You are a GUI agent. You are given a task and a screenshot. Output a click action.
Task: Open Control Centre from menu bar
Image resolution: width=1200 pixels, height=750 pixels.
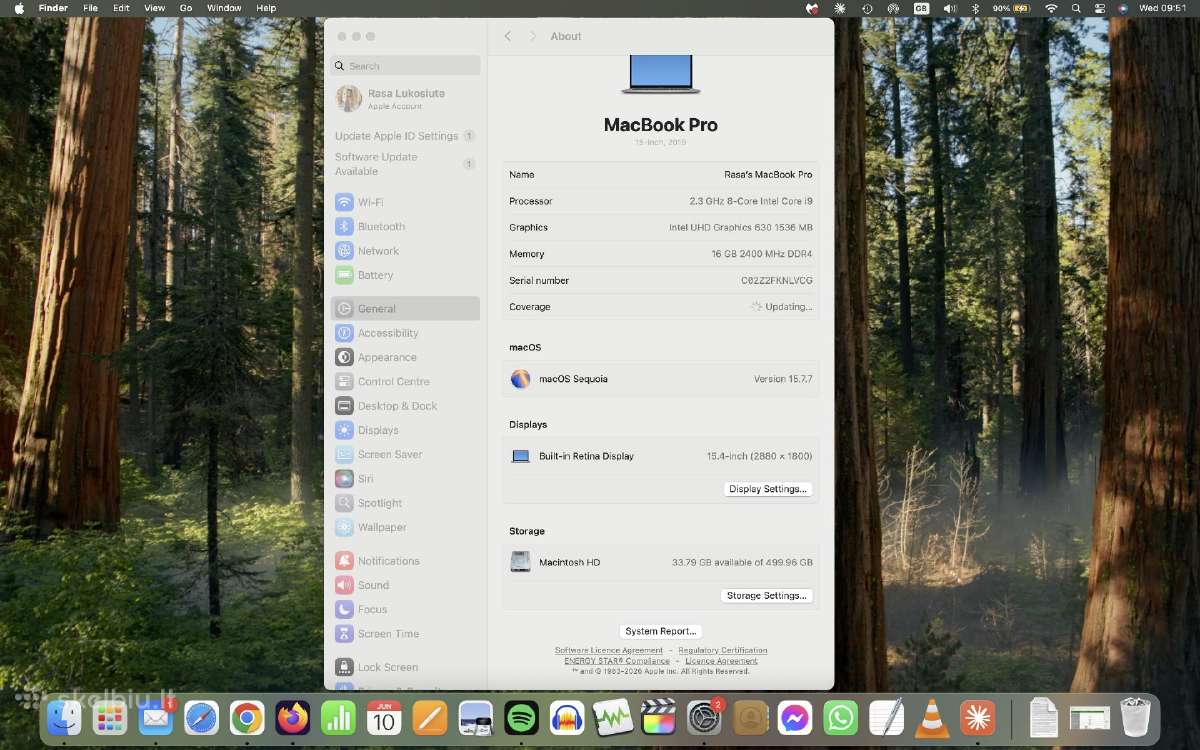click(1099, 8)
